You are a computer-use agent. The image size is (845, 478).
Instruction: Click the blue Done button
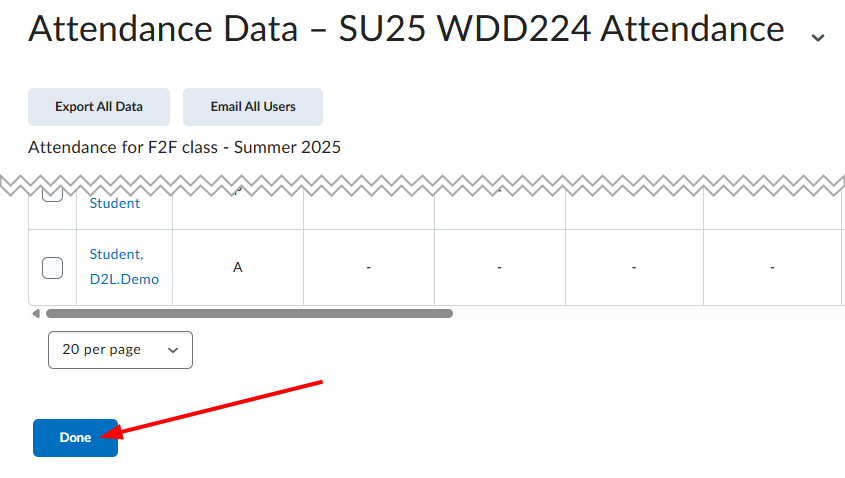tap(75, 438)
